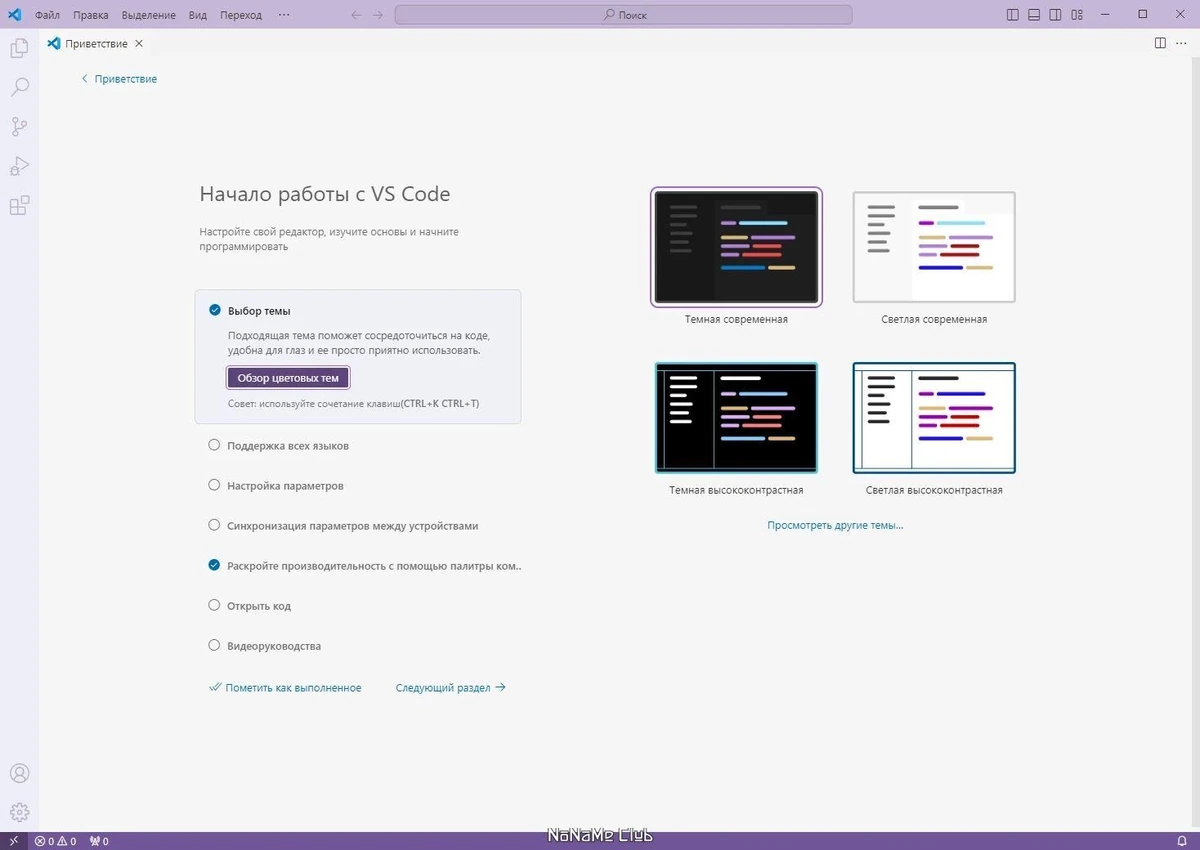
Task: Open the Выделение menu
Action: tap(149, 15)
